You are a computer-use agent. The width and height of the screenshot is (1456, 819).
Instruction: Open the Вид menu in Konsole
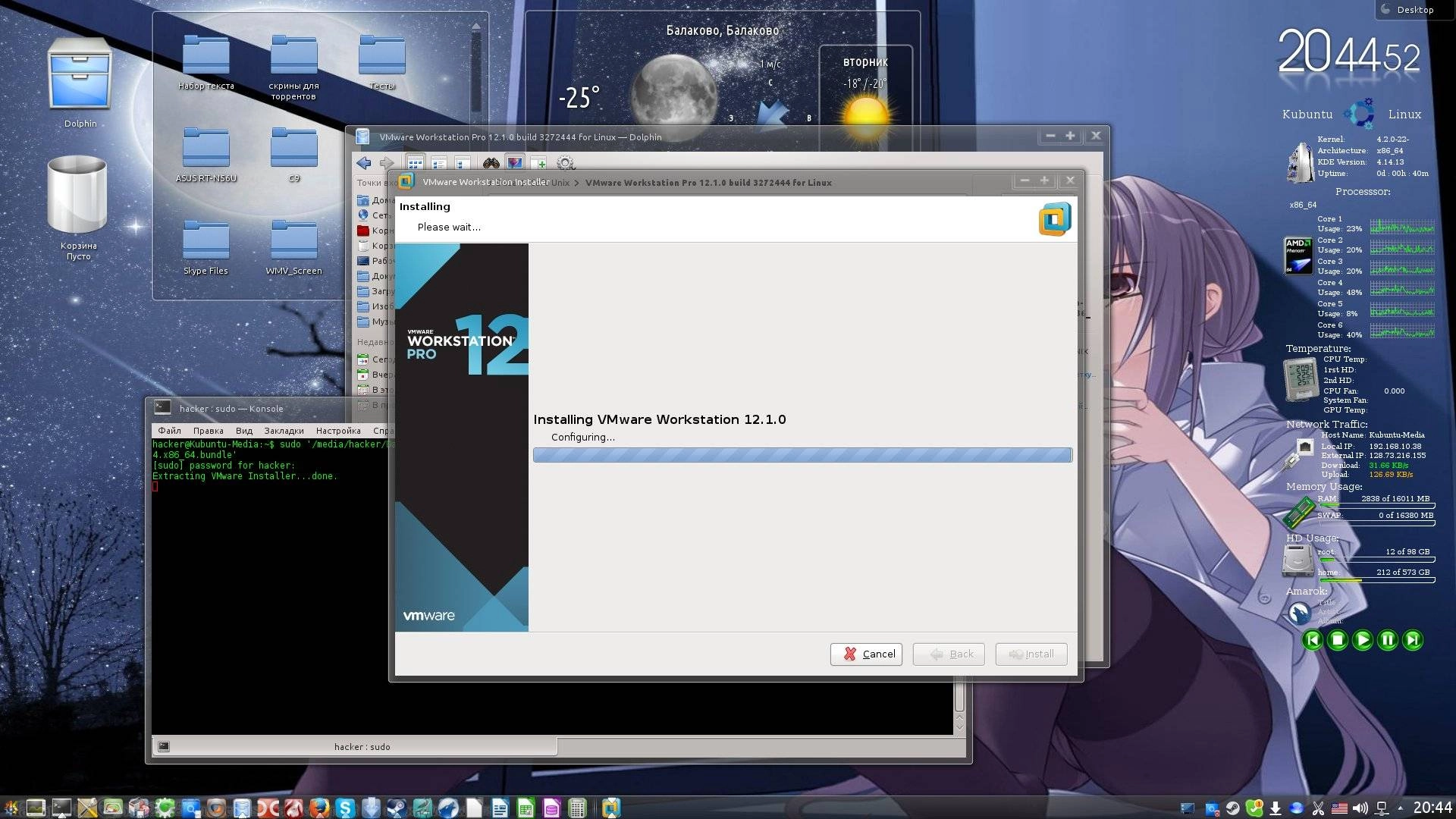(x=243, y=430)
